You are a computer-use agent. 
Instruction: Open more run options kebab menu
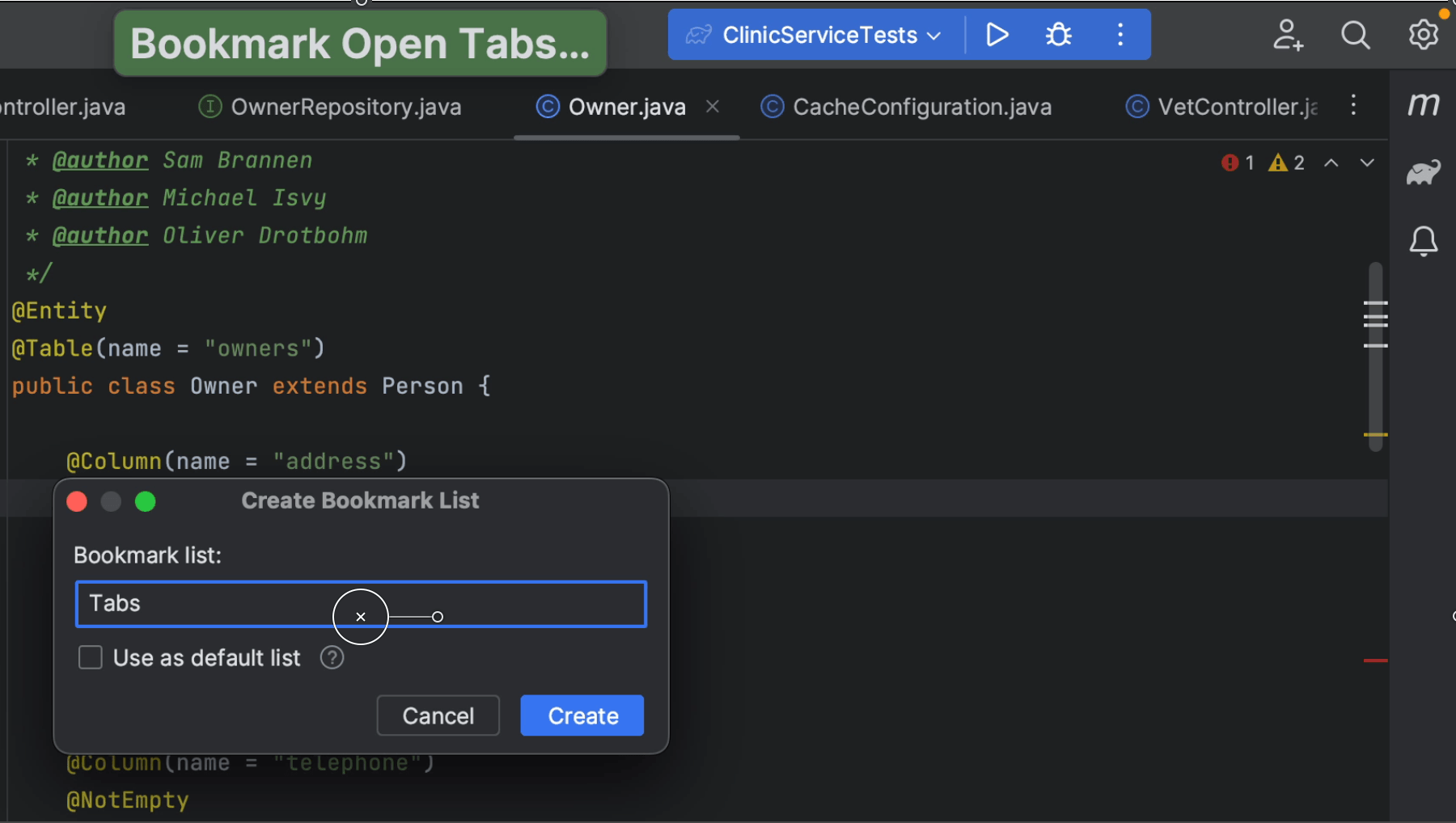point(1120,35)
